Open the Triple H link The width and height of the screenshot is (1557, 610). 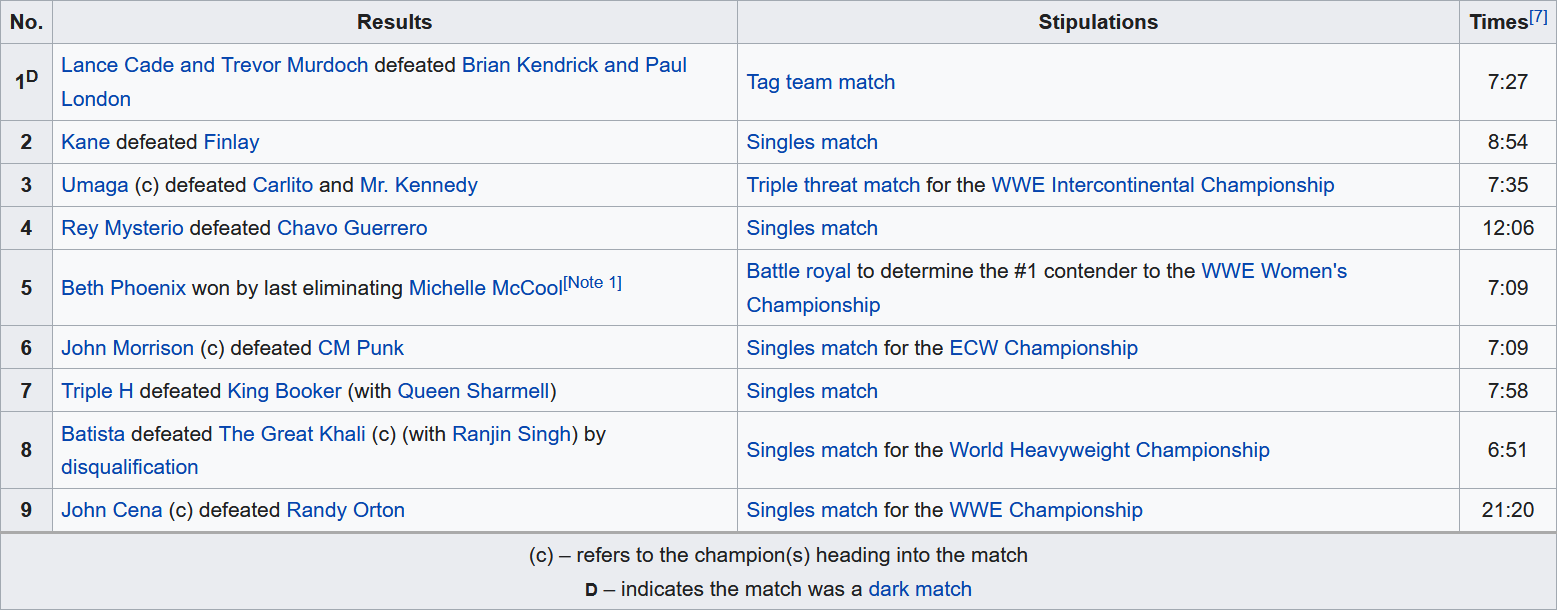tap(97, 391)
